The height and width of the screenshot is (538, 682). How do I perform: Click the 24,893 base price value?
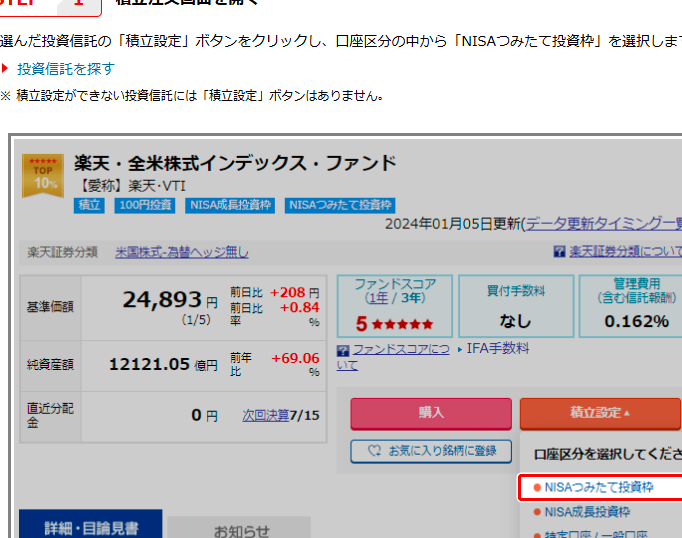162,300
